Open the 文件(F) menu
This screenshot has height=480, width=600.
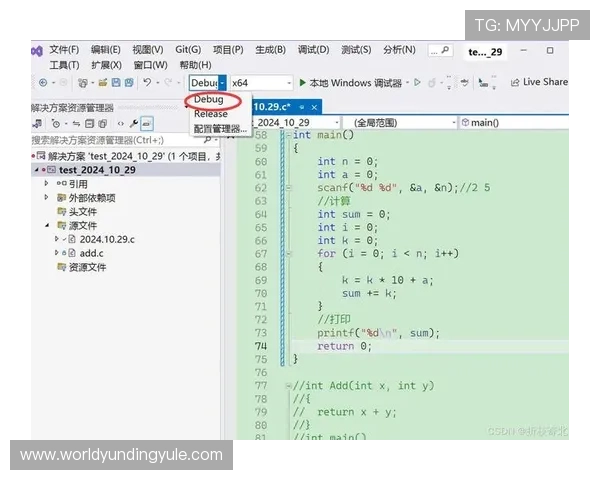pyautogui.click(x=64, y=50)
